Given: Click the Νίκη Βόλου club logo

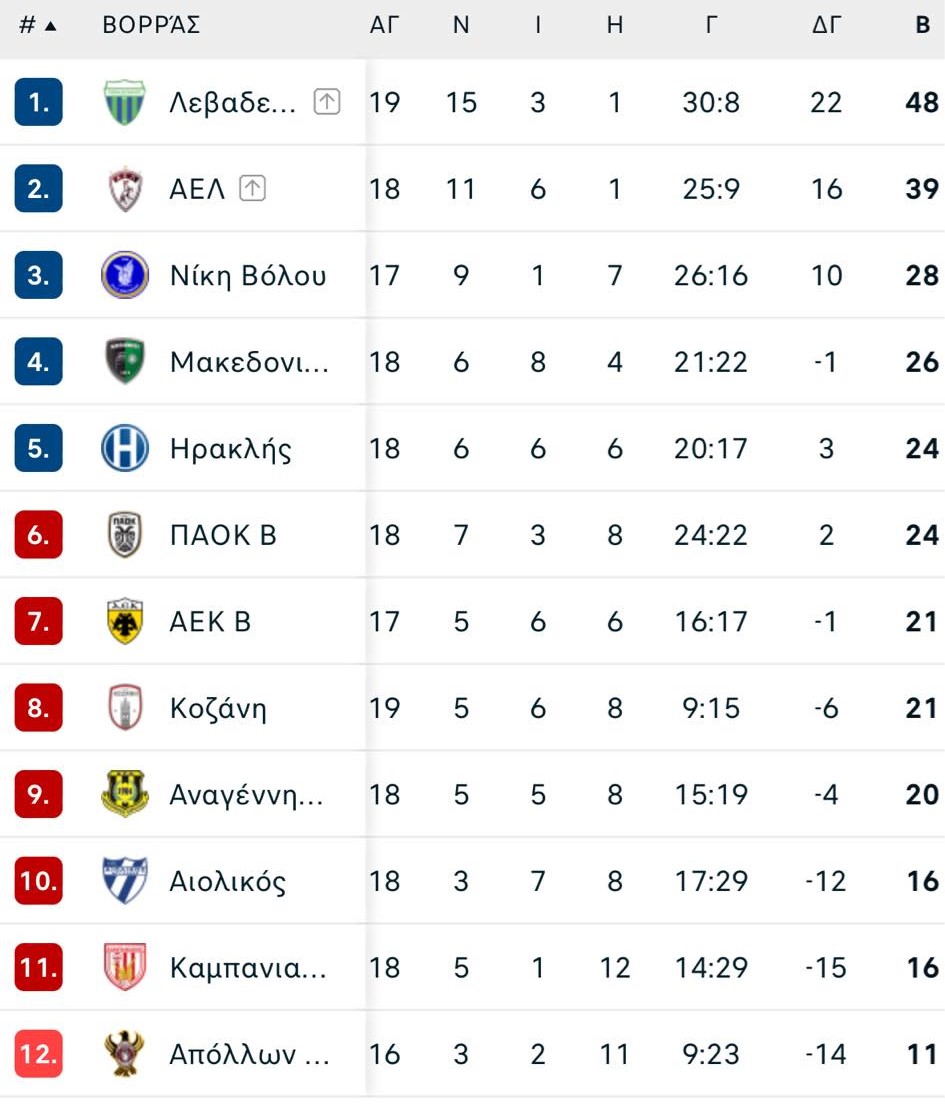Looking at the screenshot, I should pyautogui.click(x=125, y=275).
